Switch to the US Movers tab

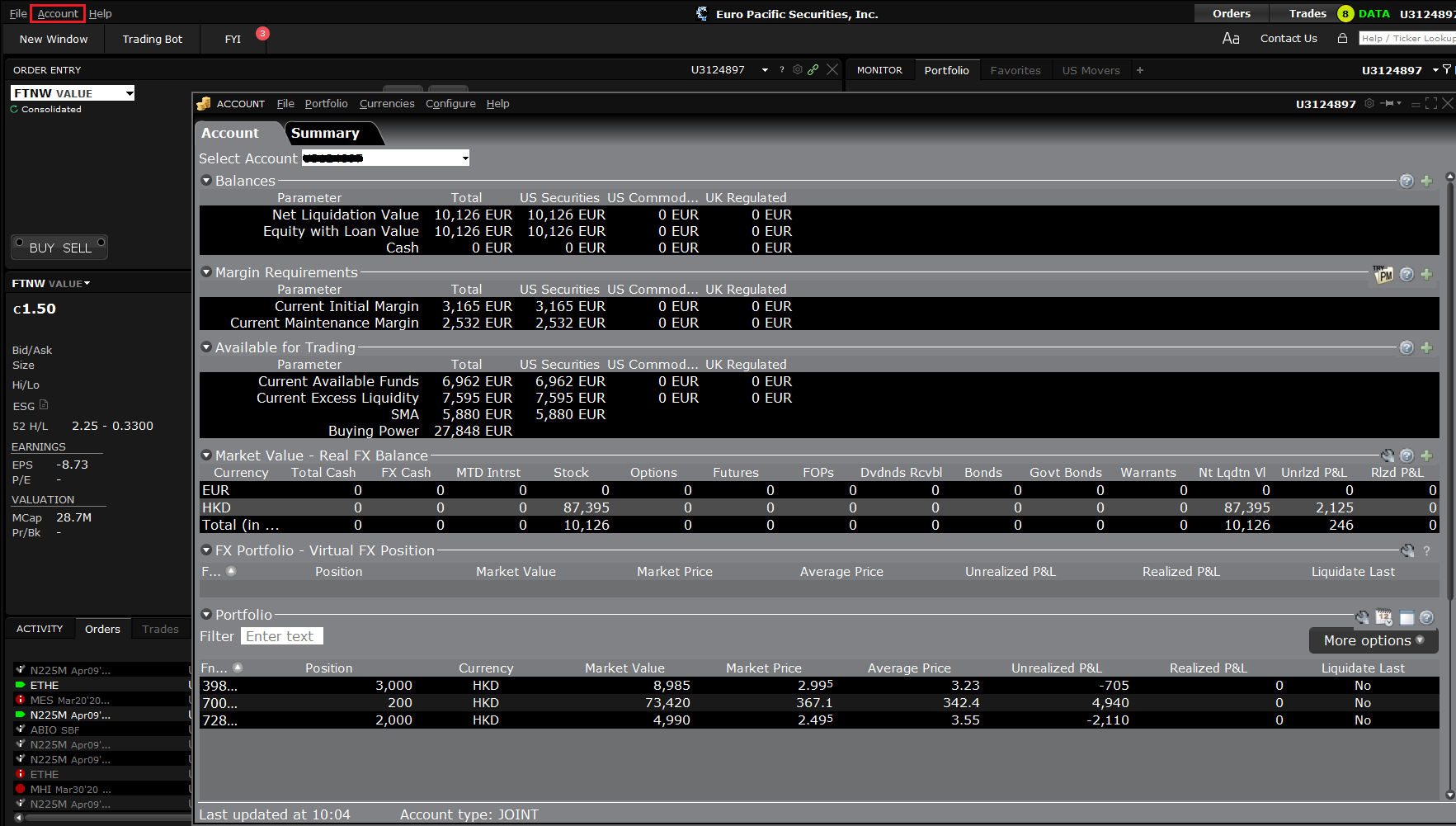click(1091, 71)
